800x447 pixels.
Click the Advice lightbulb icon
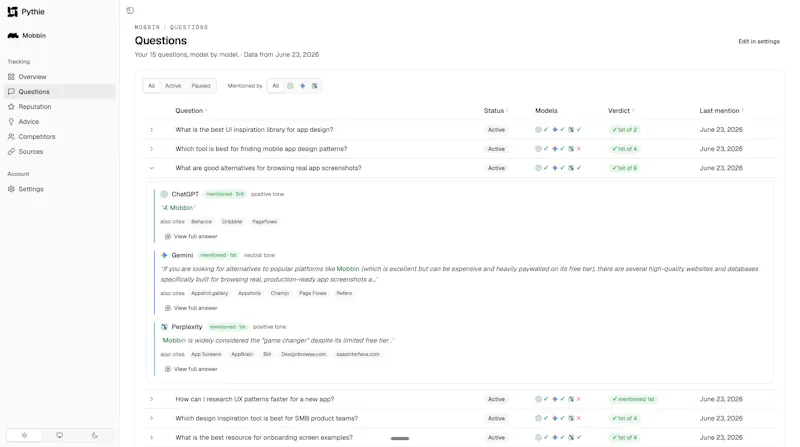click(x=11, y=121)
